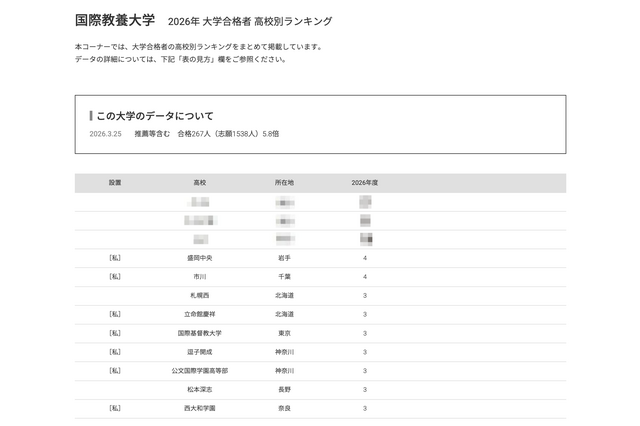This screenshot has height=426, width=640.
Task: Click the location cell 千葉
Action: click(x=284, y=277)
